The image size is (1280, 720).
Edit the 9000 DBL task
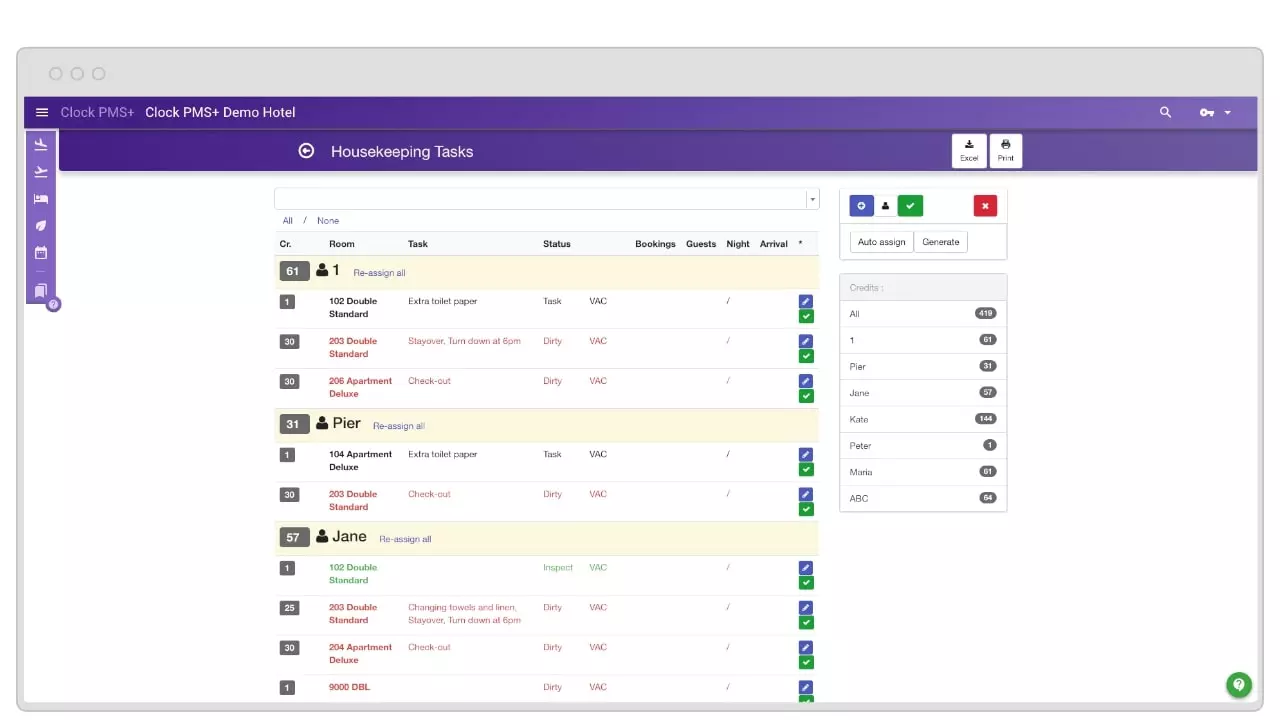(806, 687)
